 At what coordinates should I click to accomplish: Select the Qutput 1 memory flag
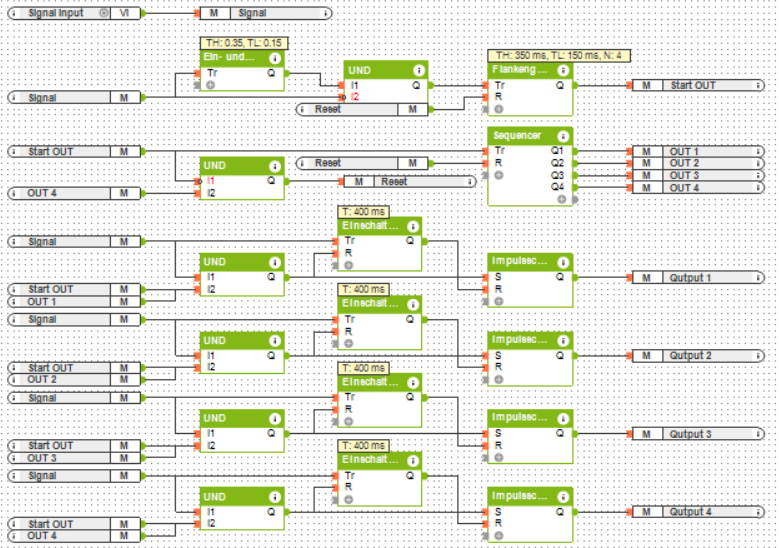point(698,278)
